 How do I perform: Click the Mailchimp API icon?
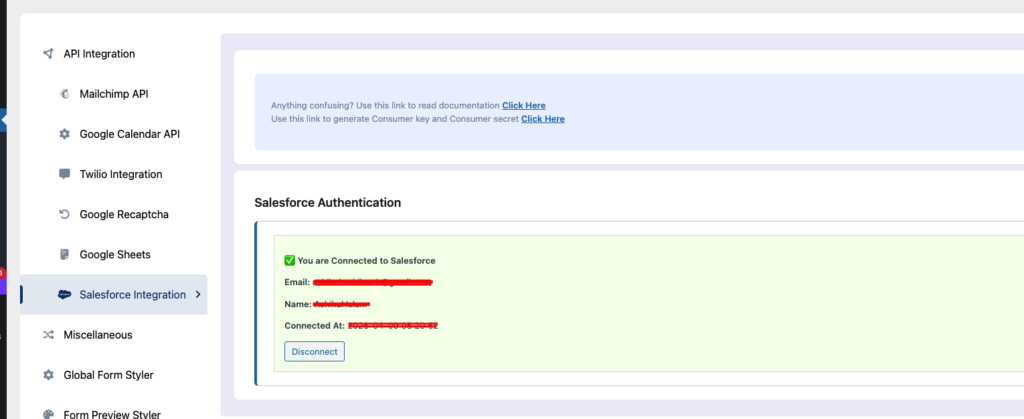coord(65,94)
